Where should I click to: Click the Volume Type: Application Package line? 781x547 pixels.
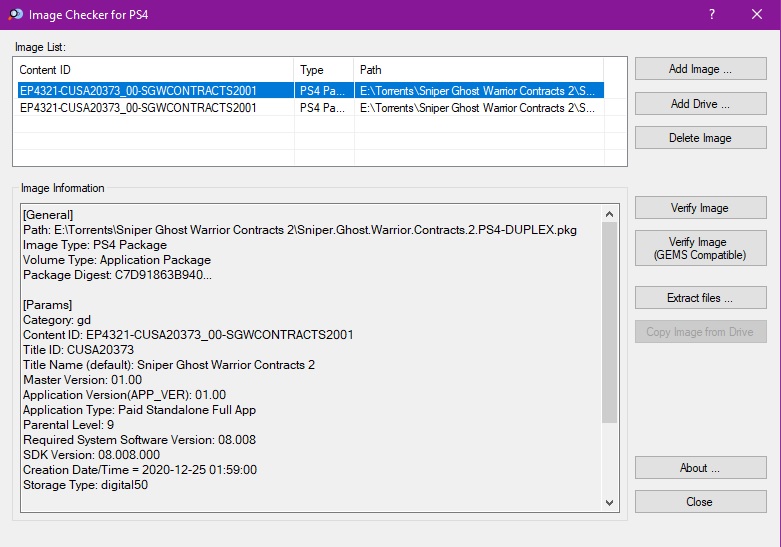(117, 260)
